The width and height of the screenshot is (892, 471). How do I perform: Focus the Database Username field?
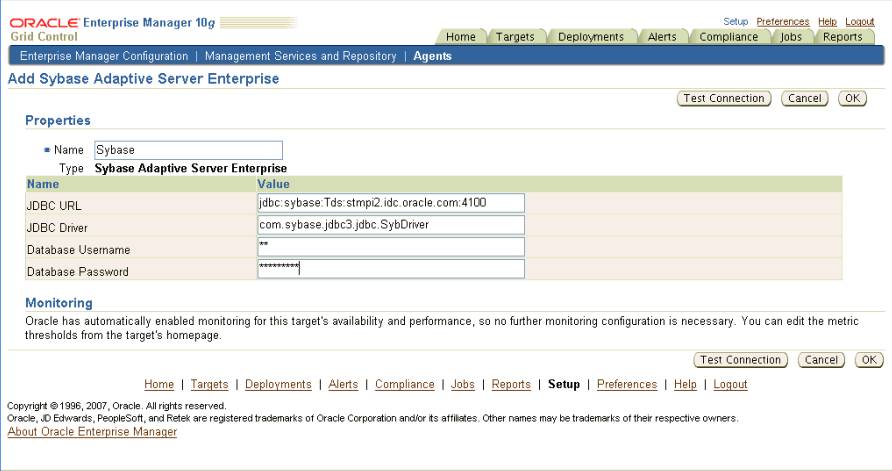click(391, 247)
